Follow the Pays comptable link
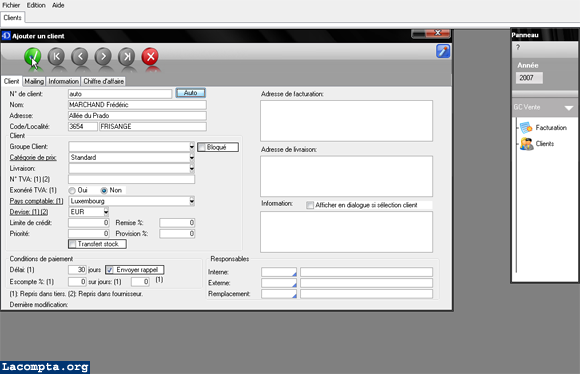Viewport: 580px width, 374px height. click(x=36, y=201)
